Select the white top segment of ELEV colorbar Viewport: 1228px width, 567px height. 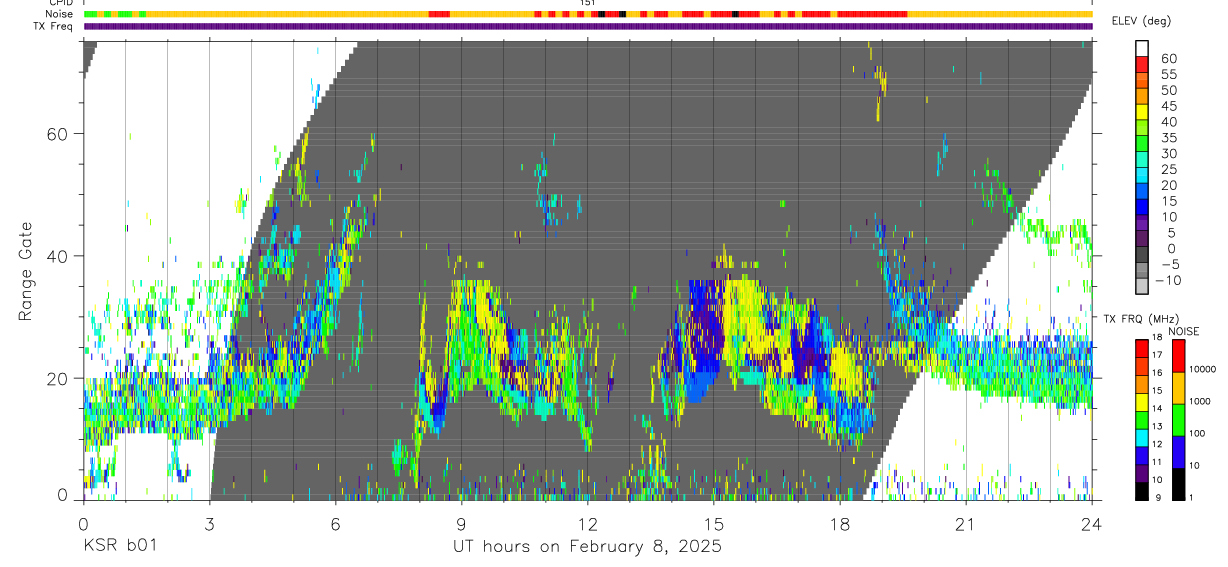click(x=1142, y=48)
